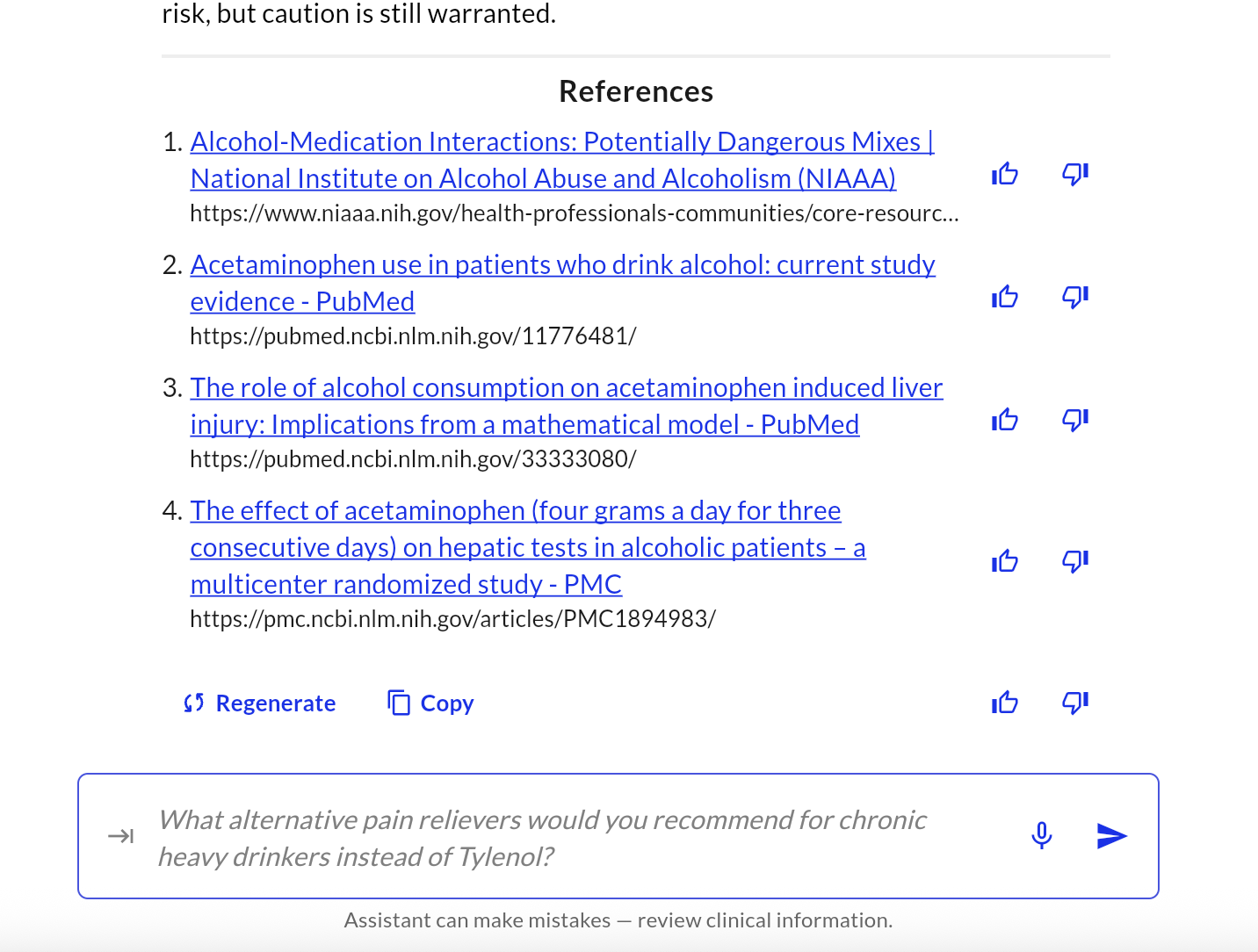Give overall response a thumbs down
This screenshot has height=952, width=1258.
(x=1074, y=703)
